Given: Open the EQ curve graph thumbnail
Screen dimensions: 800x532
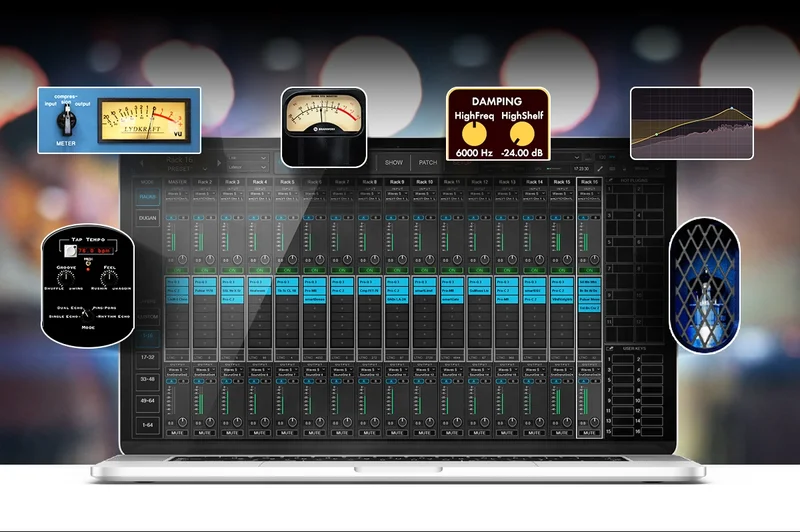Looking at the screenshot, I should click(x=691, y=123).
